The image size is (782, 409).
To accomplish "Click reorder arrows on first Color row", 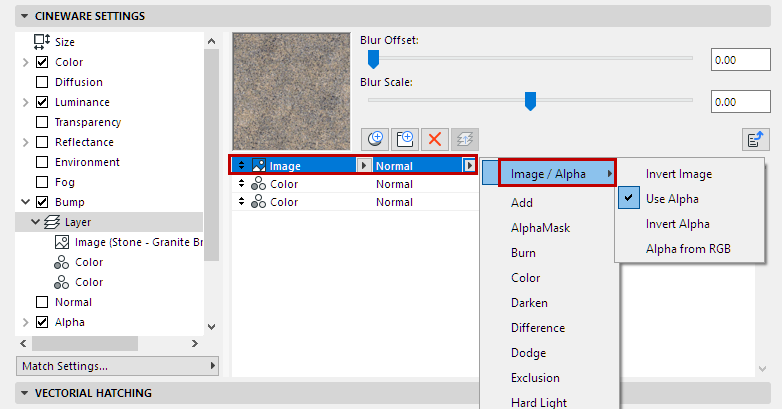I will click(241, 184).
